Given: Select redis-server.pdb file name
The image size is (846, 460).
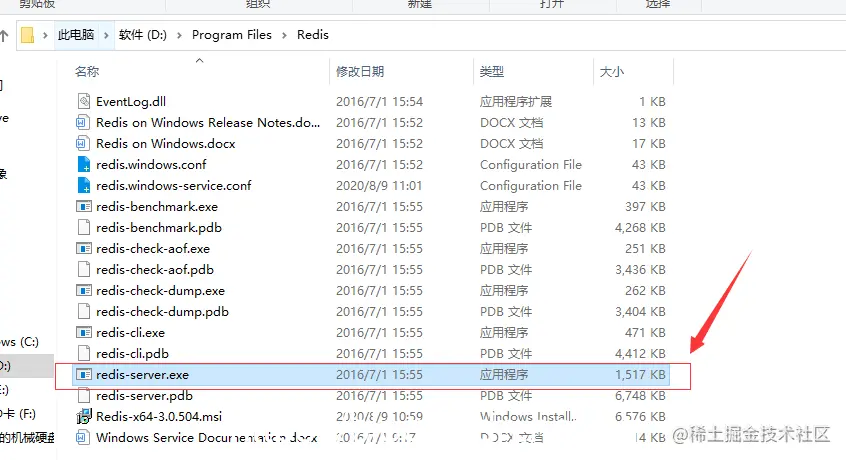Looking at the screenshot, I should click(144, 396).
